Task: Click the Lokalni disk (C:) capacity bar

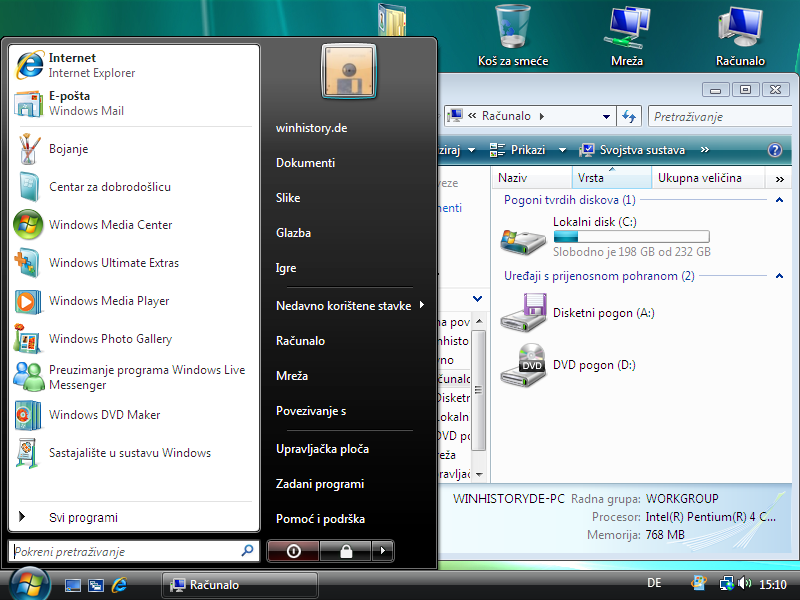Action: tap(632, 237)
